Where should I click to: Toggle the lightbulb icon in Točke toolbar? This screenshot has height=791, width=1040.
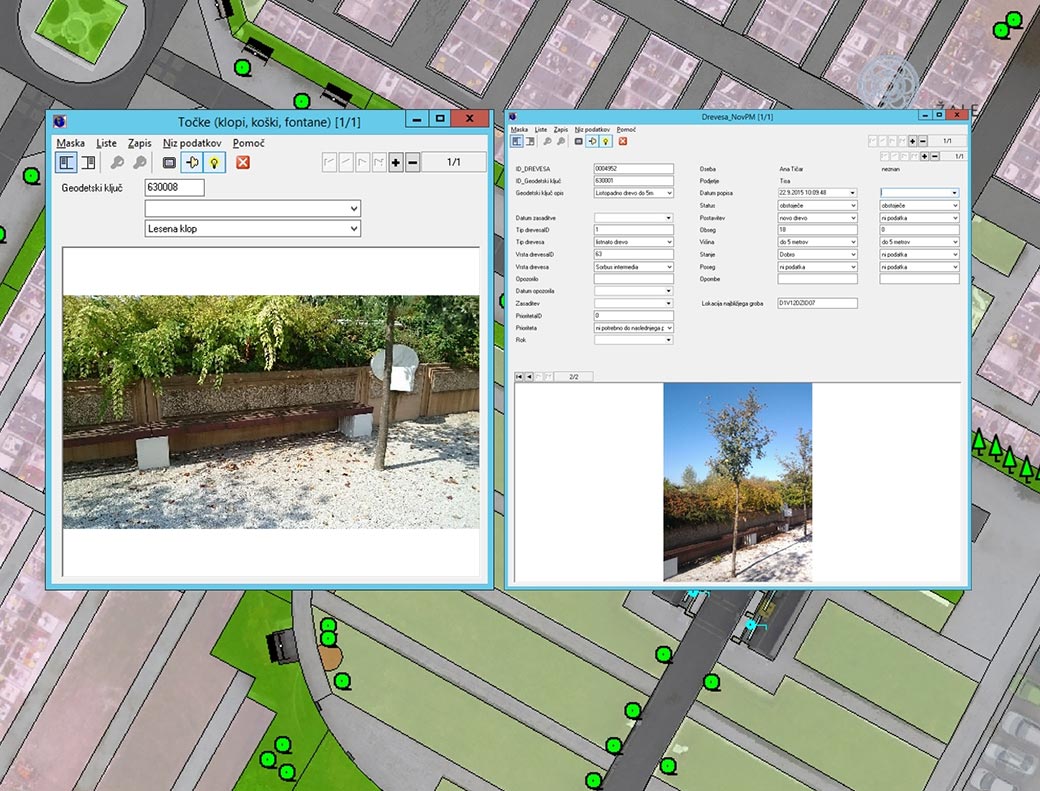coord(213,162)
